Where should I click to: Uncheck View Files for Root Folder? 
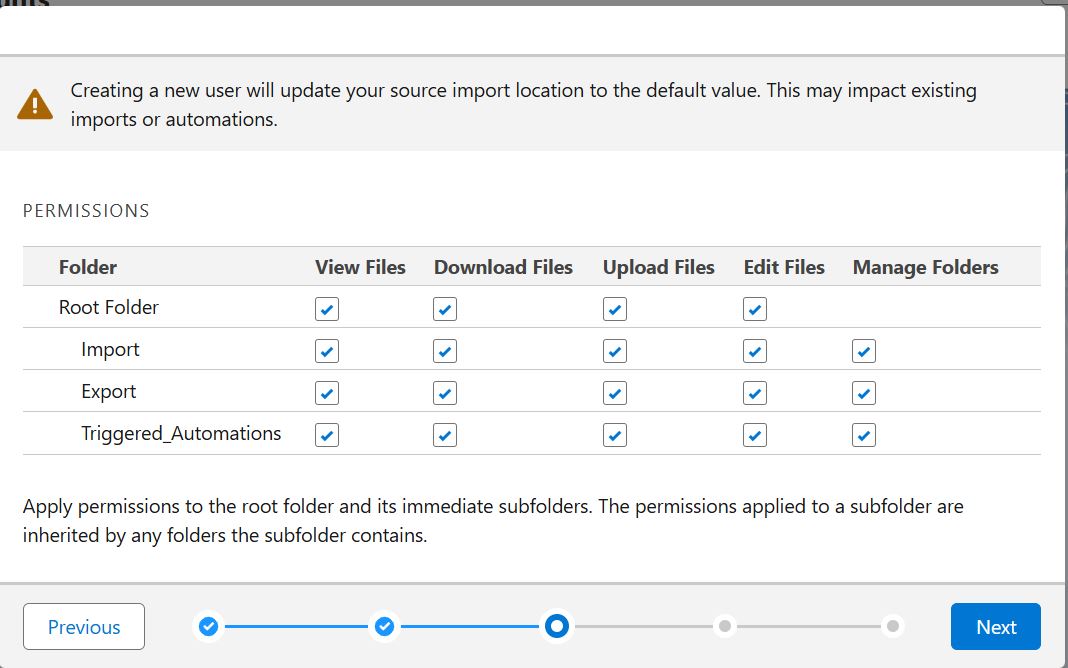coord(326,309)
